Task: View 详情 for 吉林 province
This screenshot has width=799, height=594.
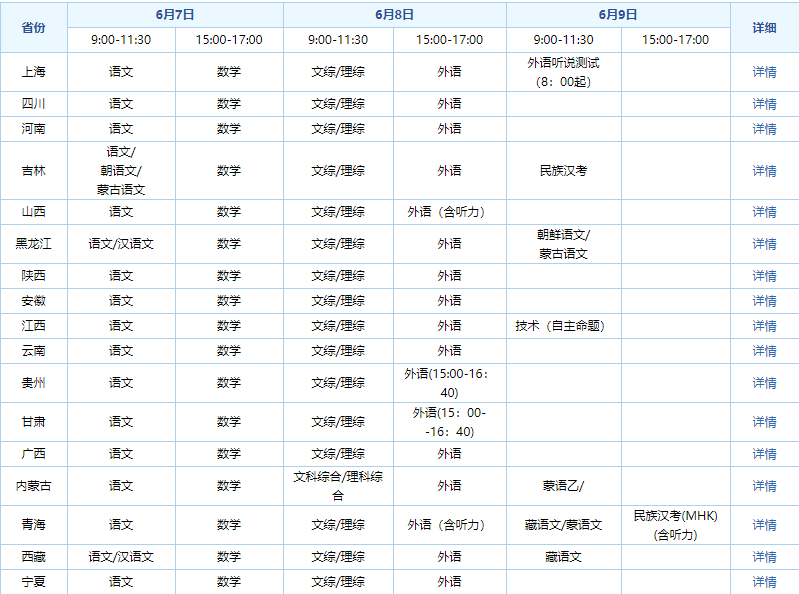Action: click(x=764, y=171)
